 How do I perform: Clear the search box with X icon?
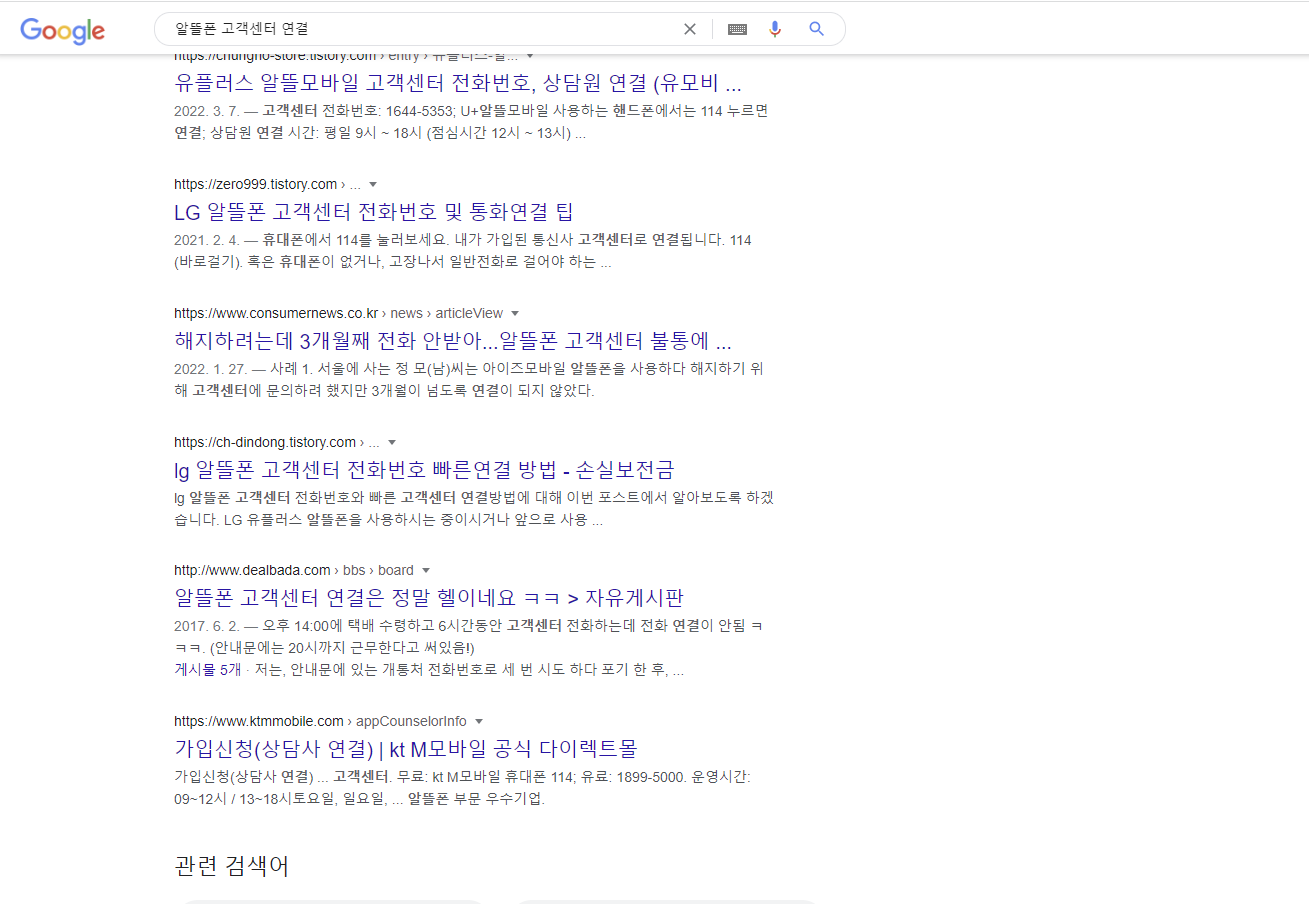click(690, 29)
